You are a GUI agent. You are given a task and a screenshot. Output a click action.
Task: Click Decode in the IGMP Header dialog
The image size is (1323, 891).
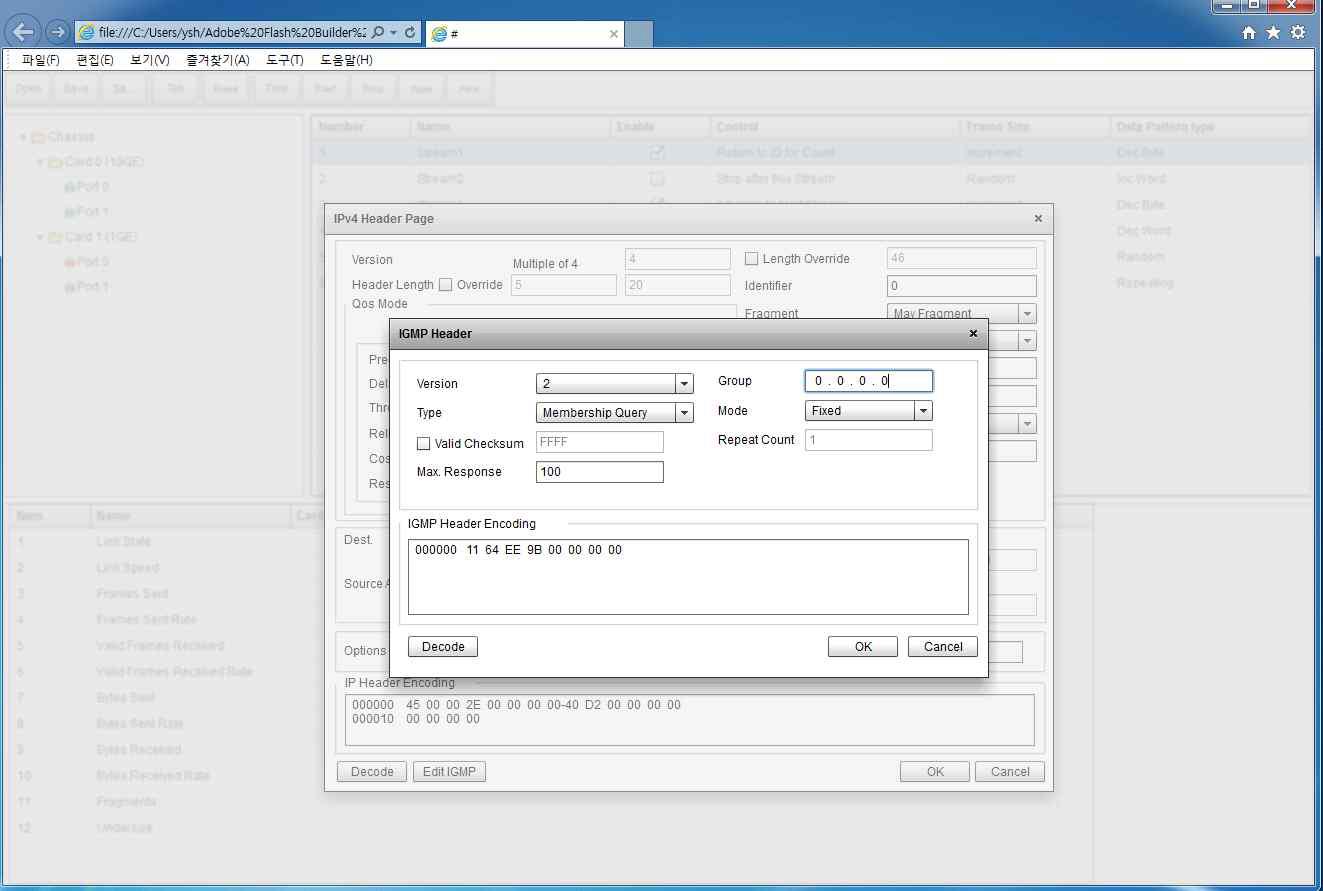pos(443,647)
